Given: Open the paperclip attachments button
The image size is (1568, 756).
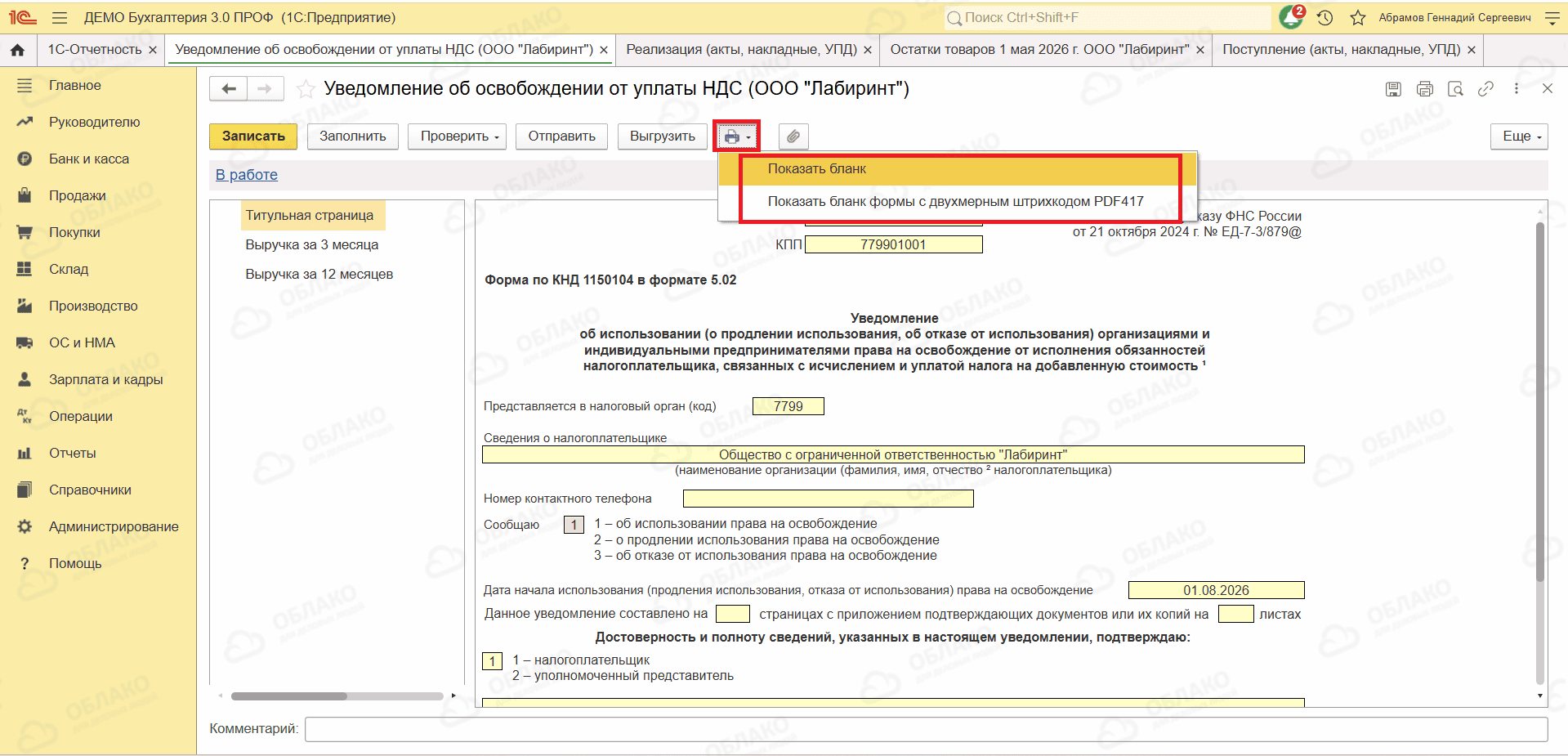Looking at the screenshot, I should pyautogui.click(x=793, y=136).
